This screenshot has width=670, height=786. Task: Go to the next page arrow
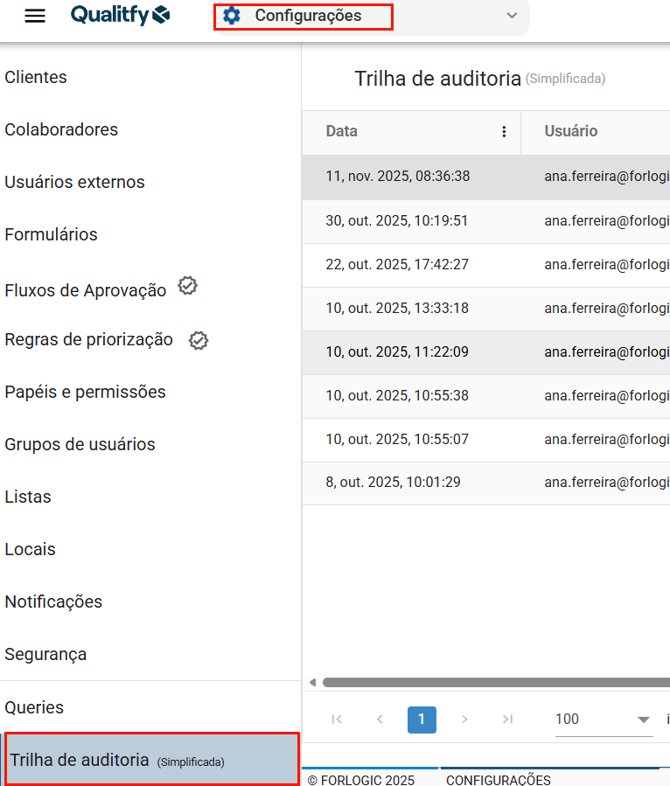[464, 719]
